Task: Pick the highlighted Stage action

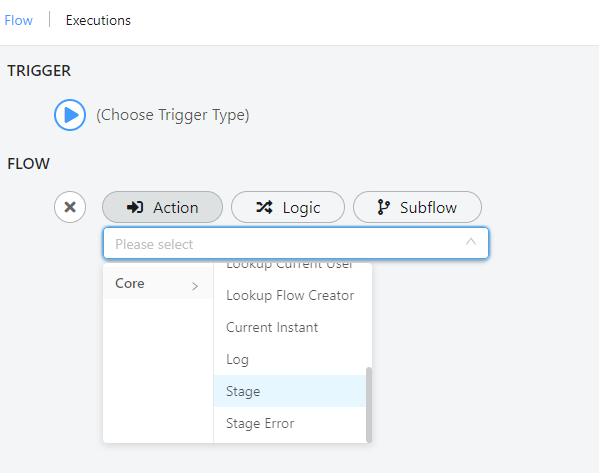Action: [290, 391]
